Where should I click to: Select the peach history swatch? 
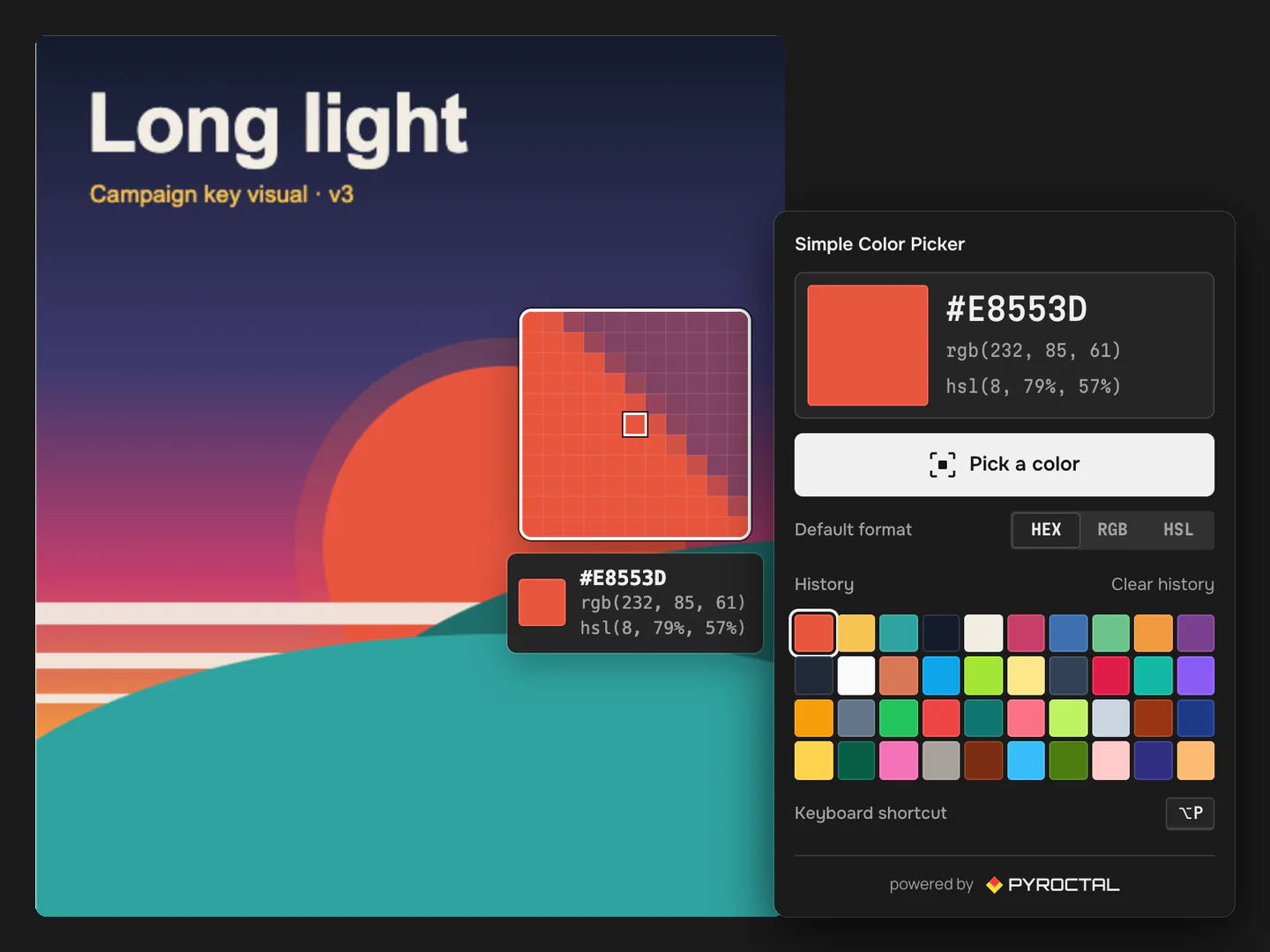tap(1196, 761)
